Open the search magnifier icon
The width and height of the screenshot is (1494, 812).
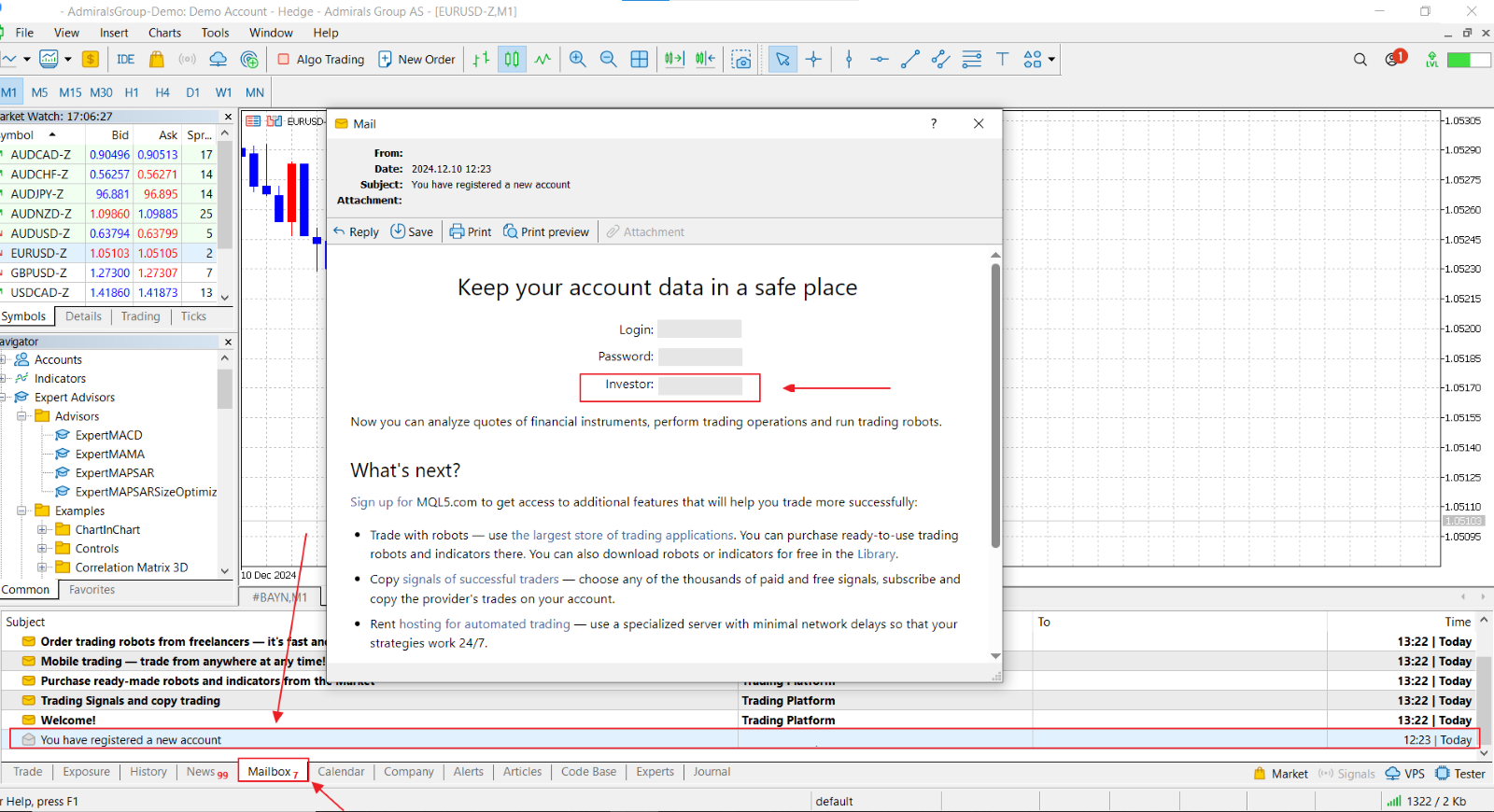point(1360,59)
